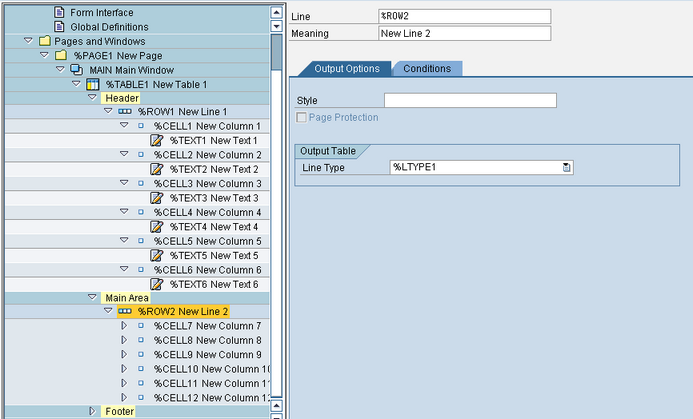The width and height of the screenshot is (693, 419).
Task: Click the MAIN Main Window icon
Action: click(x=76, y=70)
